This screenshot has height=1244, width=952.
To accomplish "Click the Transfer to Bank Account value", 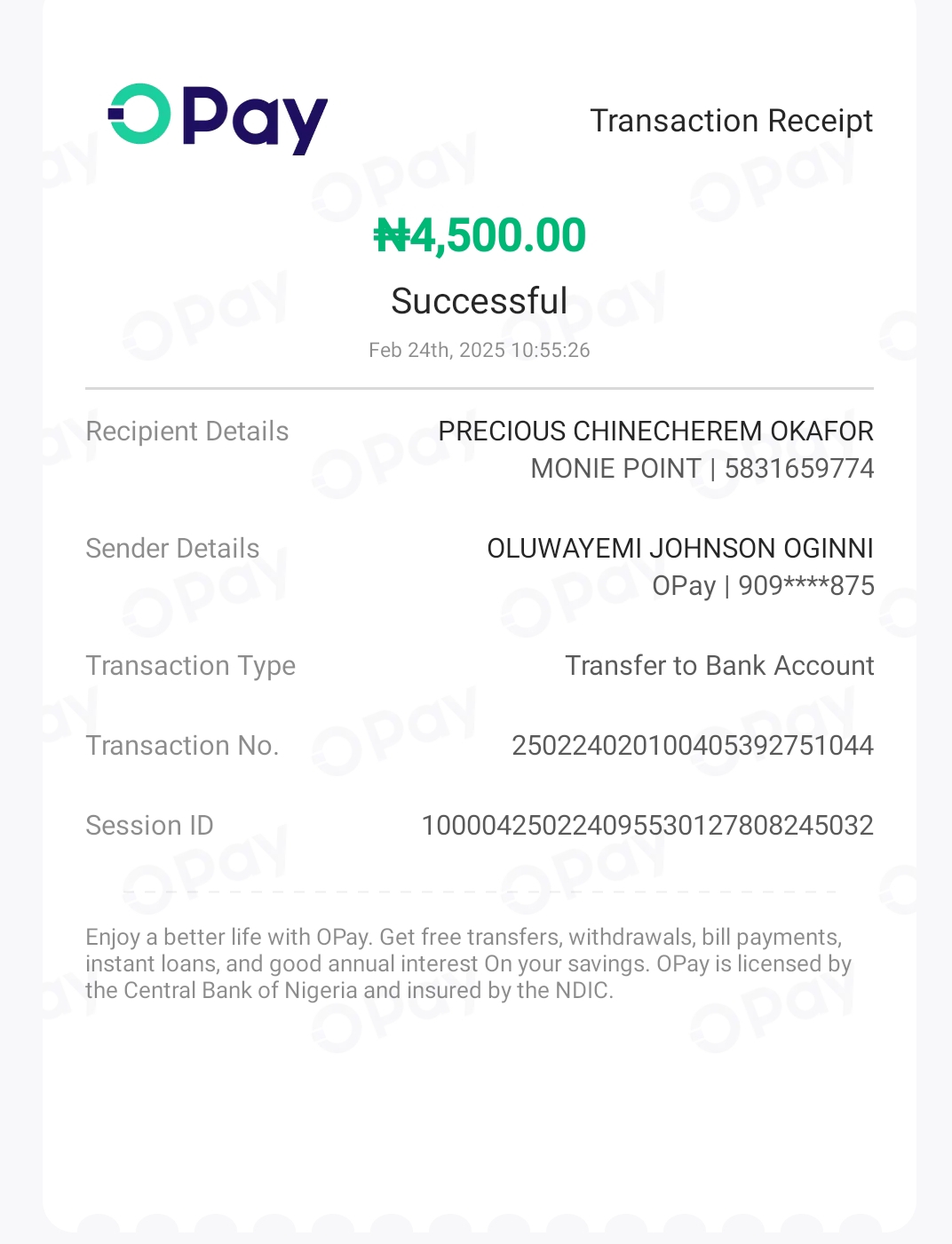I will coord(719,666).
